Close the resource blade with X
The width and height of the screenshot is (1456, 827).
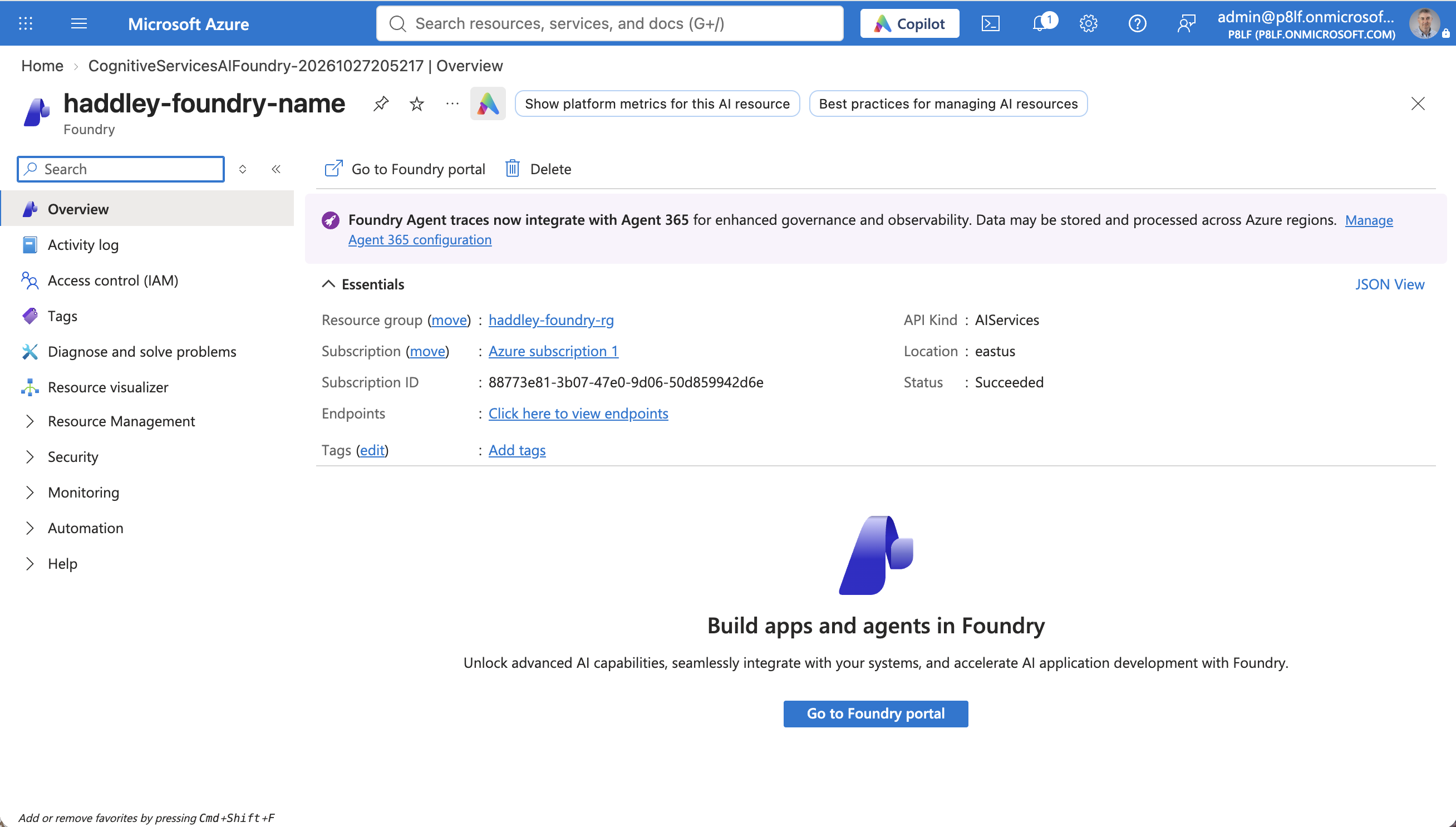tap(1418, 104)
